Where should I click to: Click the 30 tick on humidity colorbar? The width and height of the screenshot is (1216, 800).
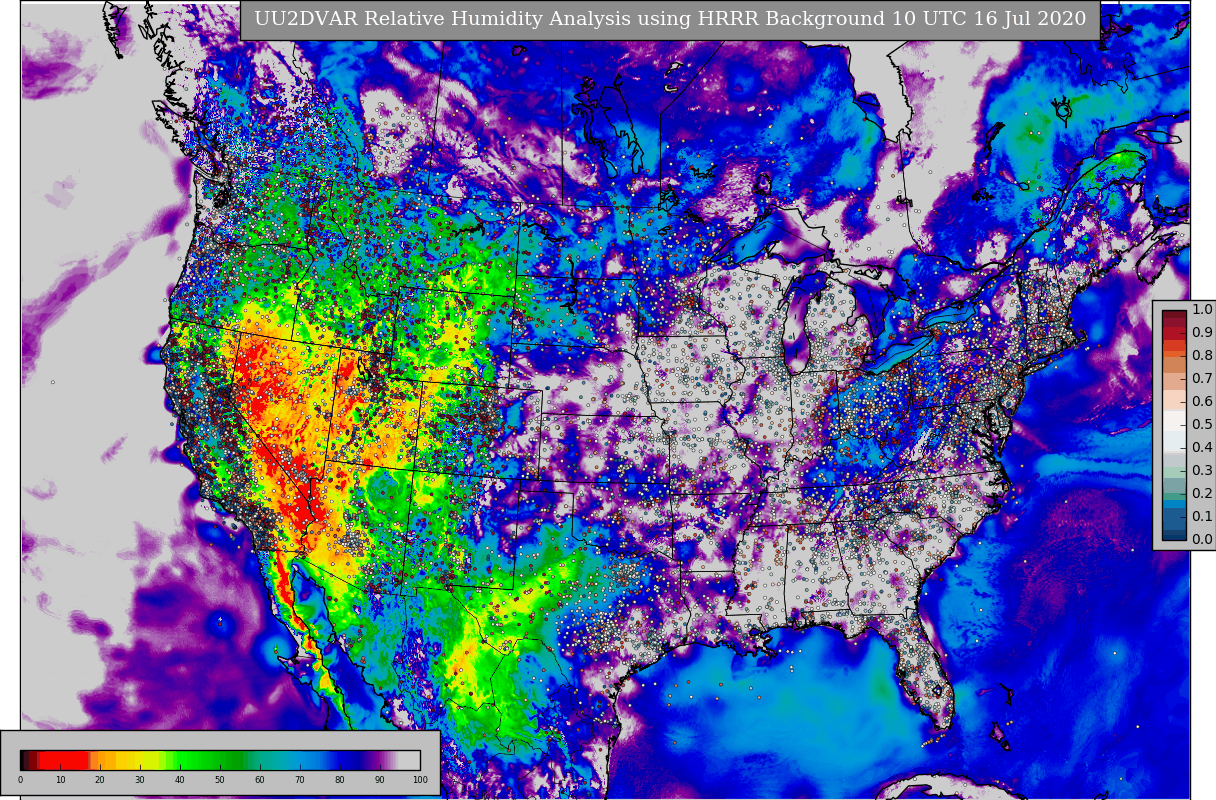point(140,780)
